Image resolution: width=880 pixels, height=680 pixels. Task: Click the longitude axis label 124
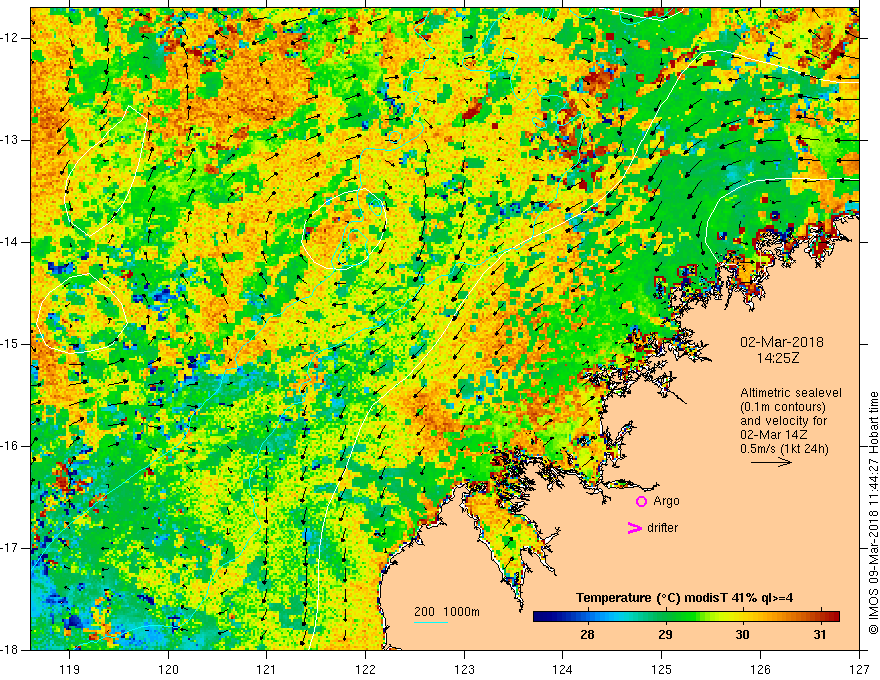pos(563,669)
